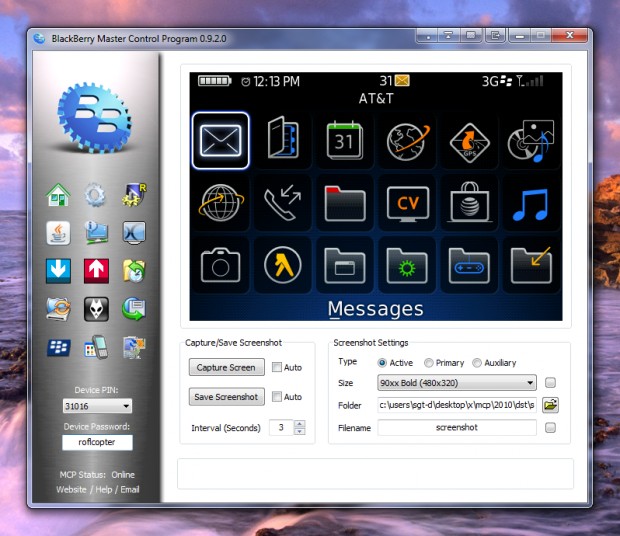
Task: Open the green house Home icon
Action: pyautogui.click(x=58, y=195)
